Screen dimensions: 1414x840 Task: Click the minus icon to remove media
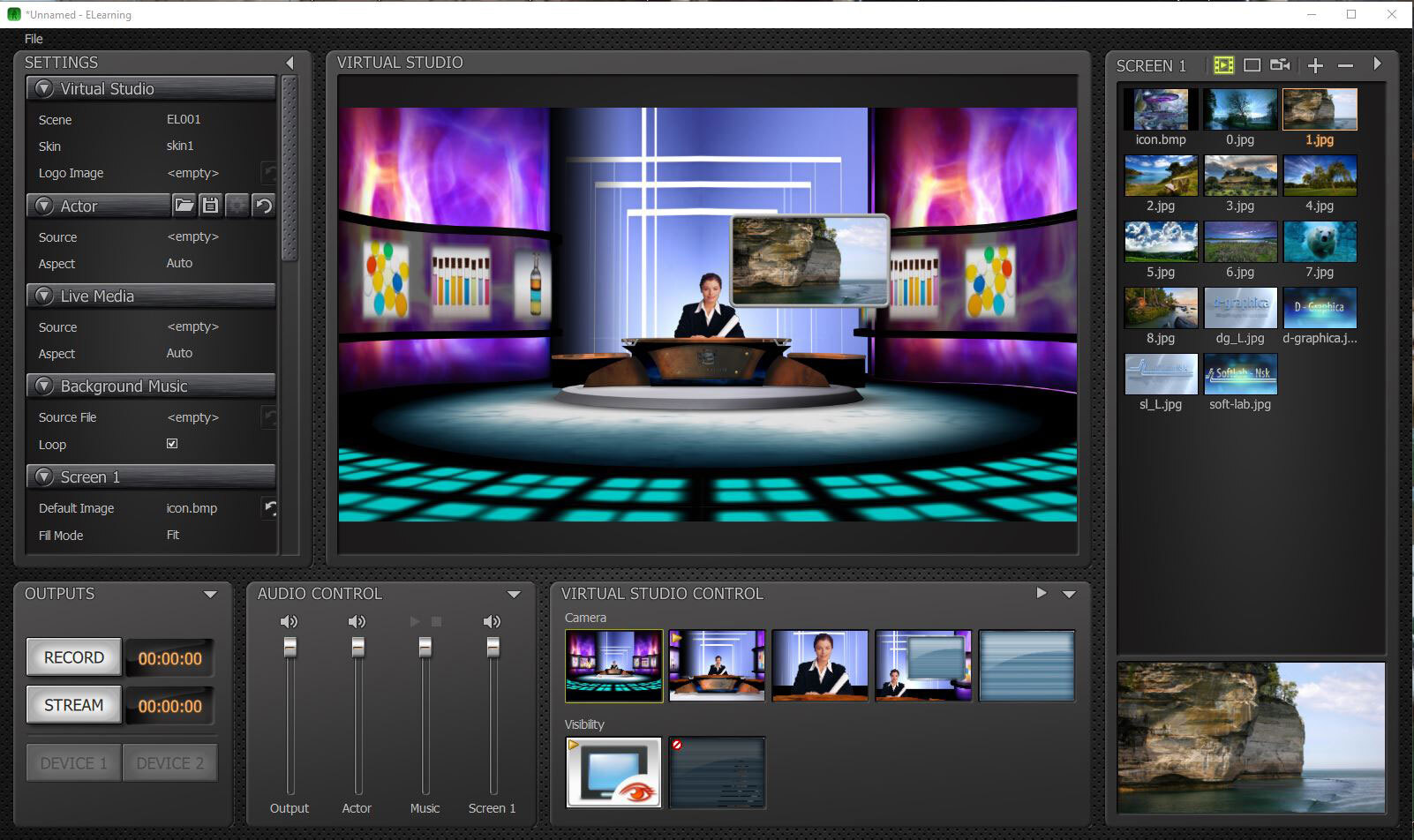[x=1345, y=65]
